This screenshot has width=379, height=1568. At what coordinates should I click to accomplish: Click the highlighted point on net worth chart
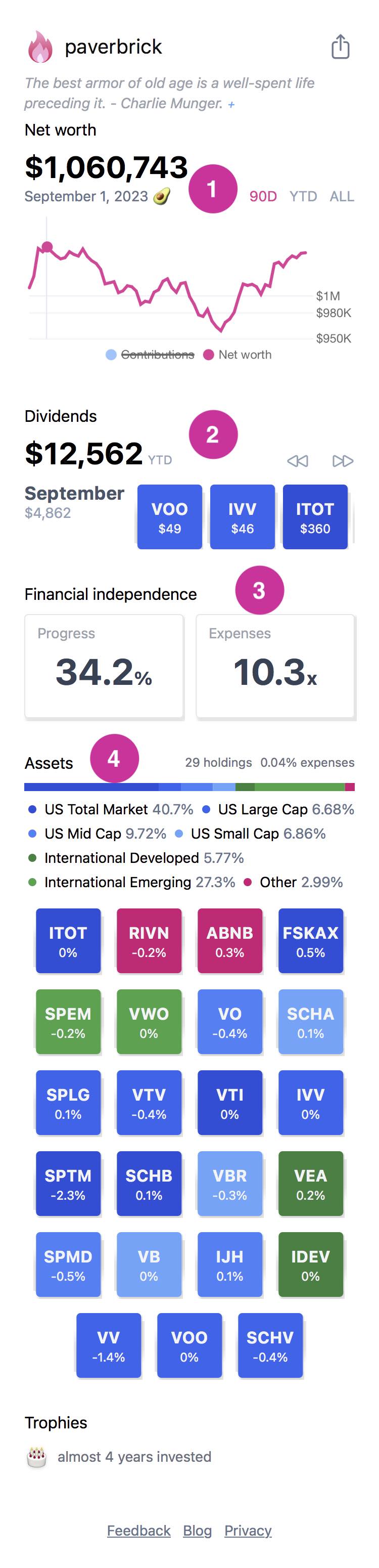[x=47, y=246]
